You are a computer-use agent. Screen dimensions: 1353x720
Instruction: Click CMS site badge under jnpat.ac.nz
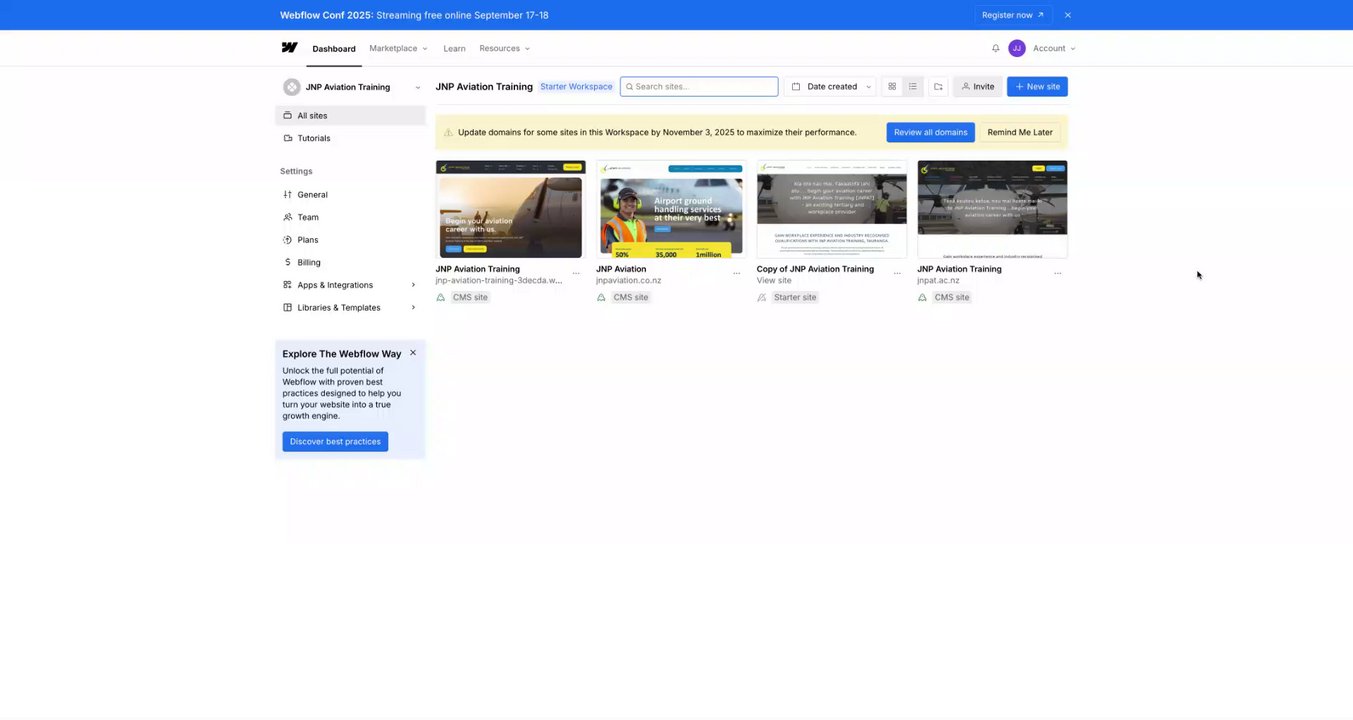click(952, 297)
